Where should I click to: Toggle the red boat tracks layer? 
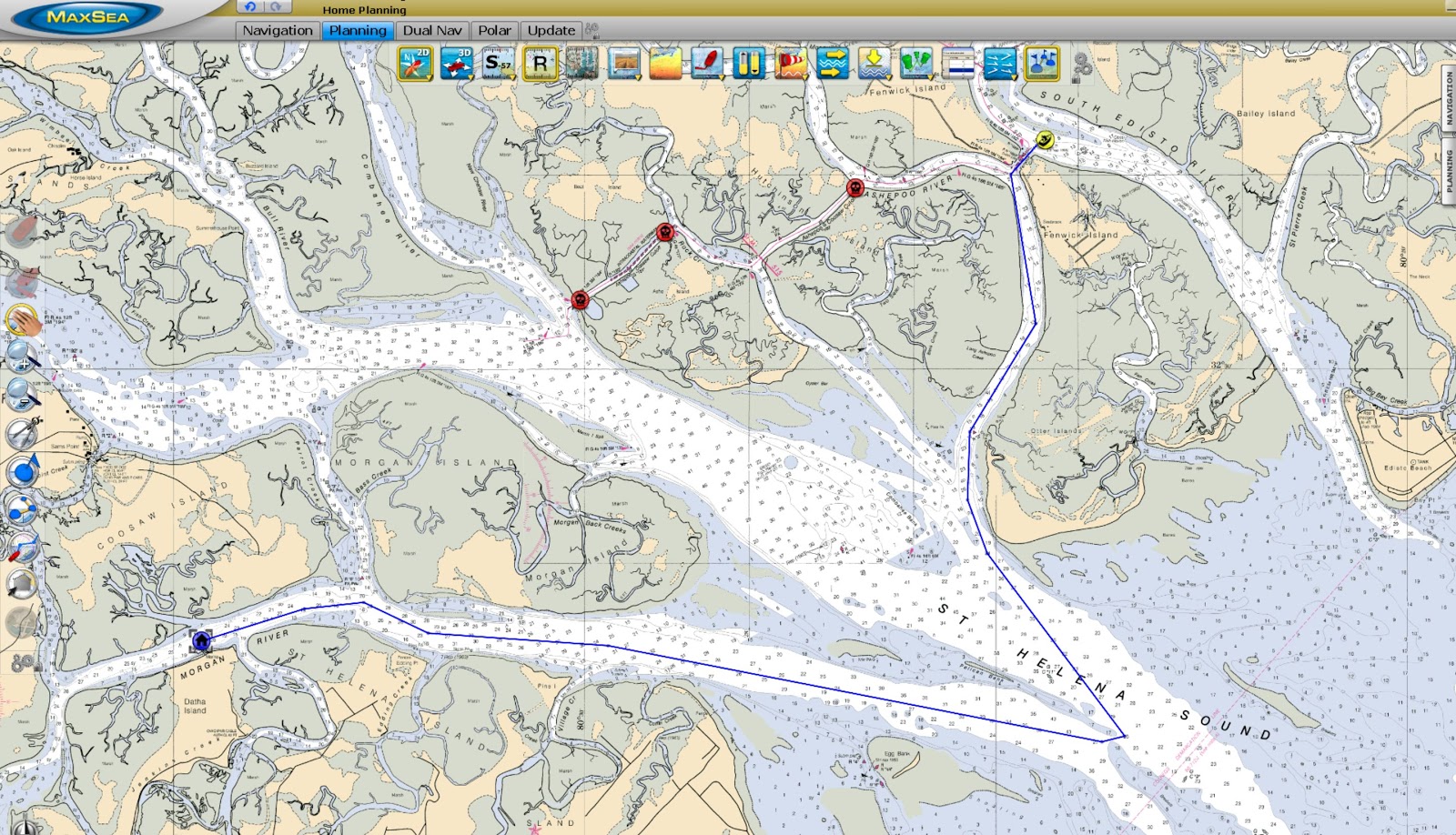pos(708,64)
